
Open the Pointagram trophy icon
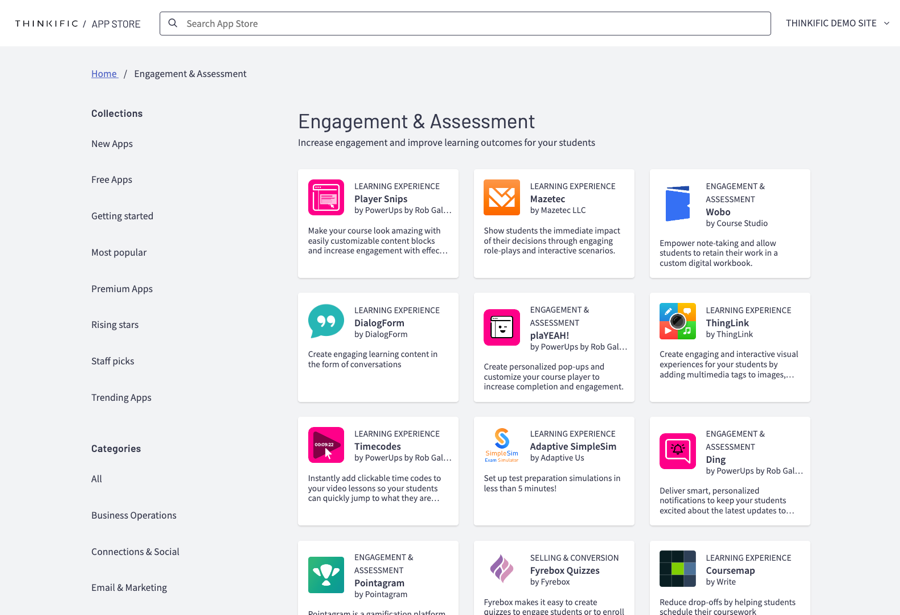(x=326, y=575)
